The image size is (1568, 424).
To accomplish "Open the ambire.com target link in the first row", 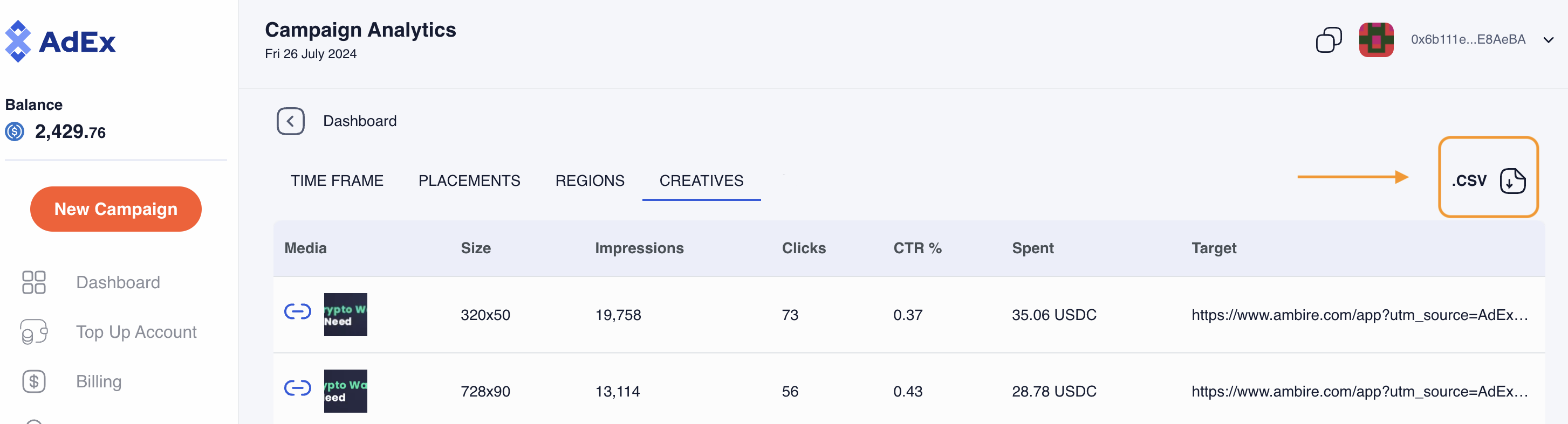I will pos(1359,315).
